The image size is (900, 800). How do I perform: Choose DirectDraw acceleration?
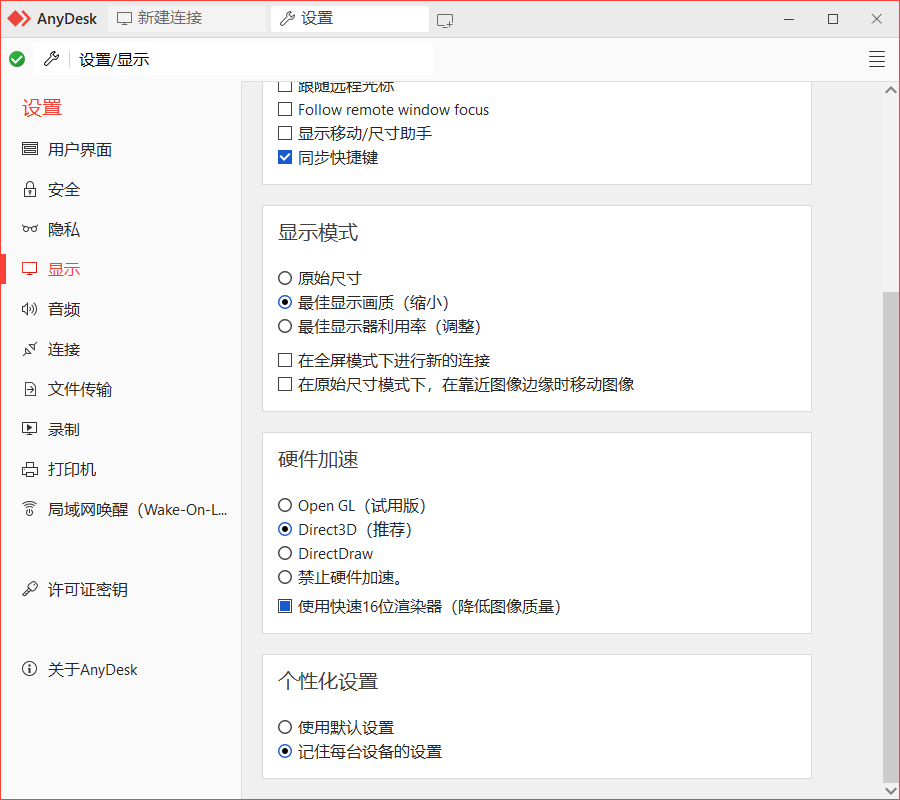point(285,553)
